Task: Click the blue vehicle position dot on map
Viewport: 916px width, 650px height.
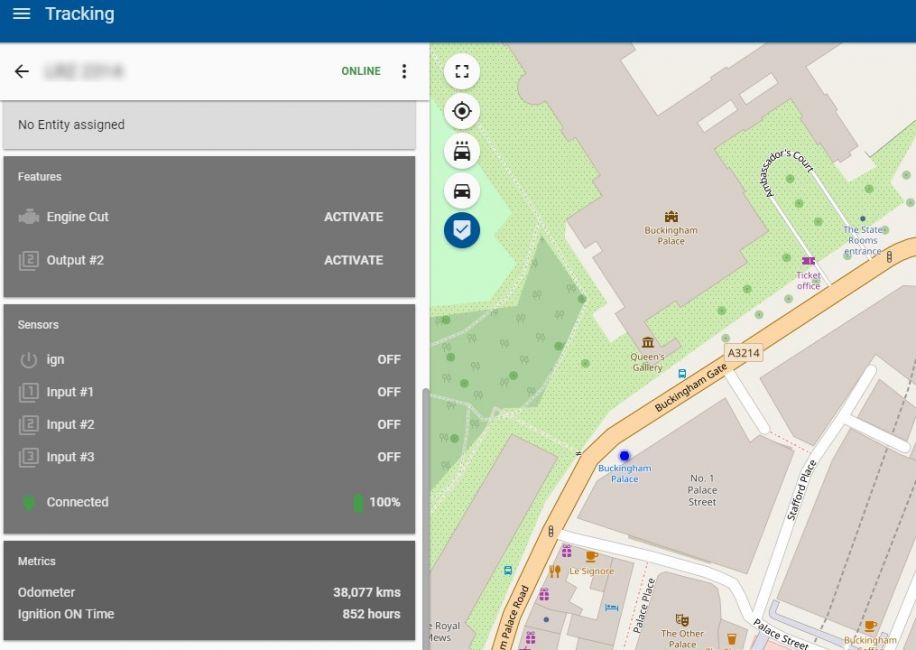Action: (624, 456)
